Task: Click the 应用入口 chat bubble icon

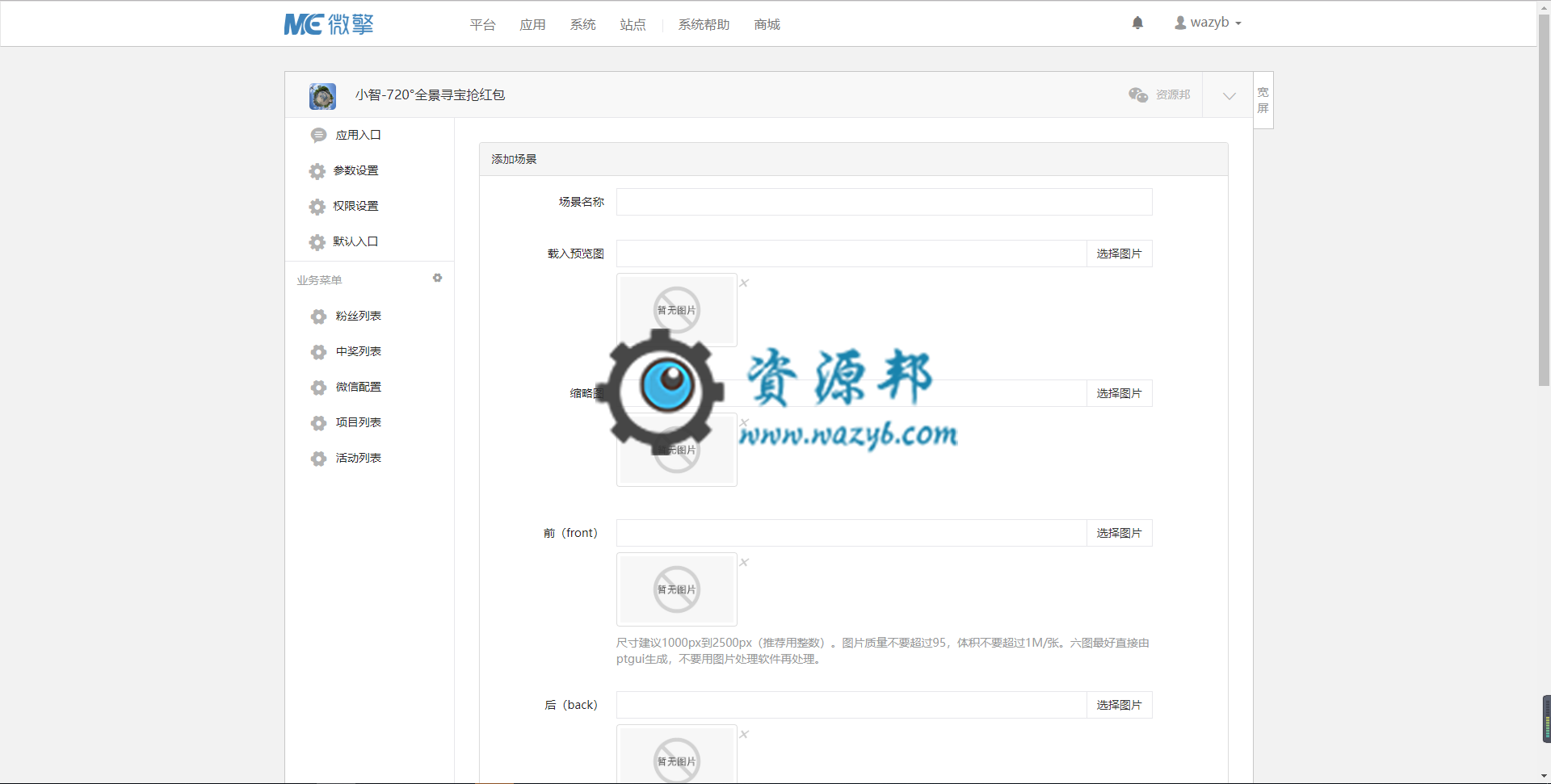Action: [319, 135]
